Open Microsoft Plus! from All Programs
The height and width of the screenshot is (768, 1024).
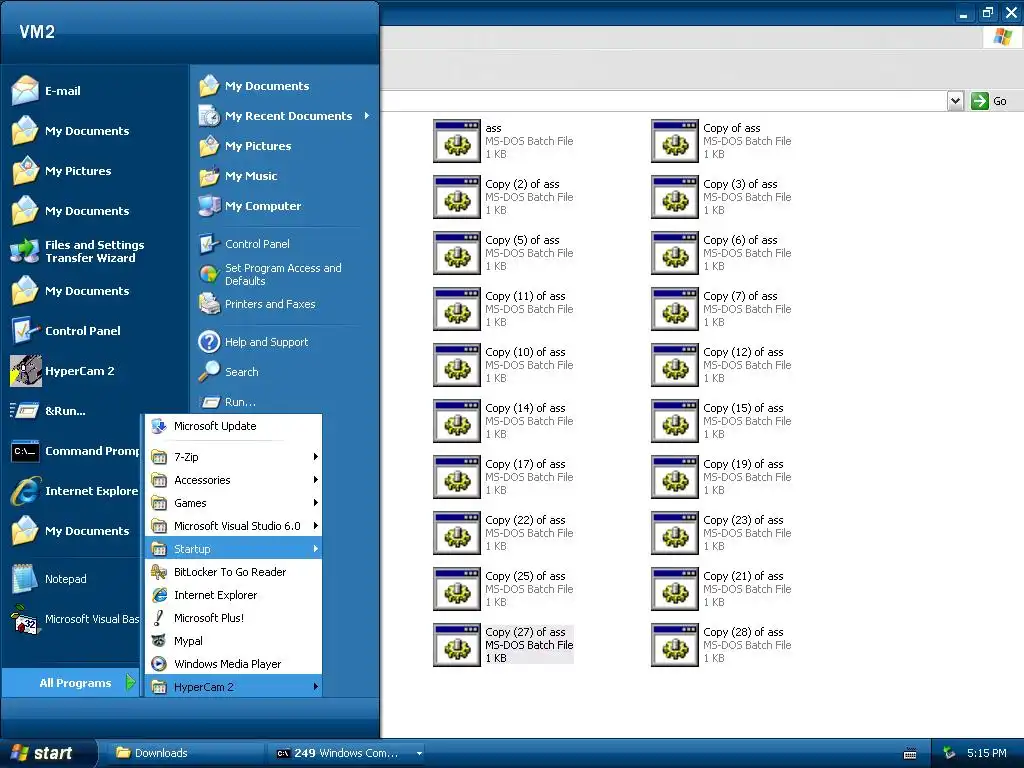click(x=234, y=618)
